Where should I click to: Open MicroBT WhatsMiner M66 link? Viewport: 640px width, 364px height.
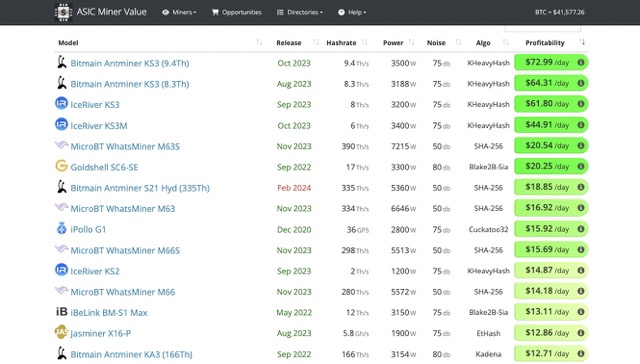click(x=122, y=292)
